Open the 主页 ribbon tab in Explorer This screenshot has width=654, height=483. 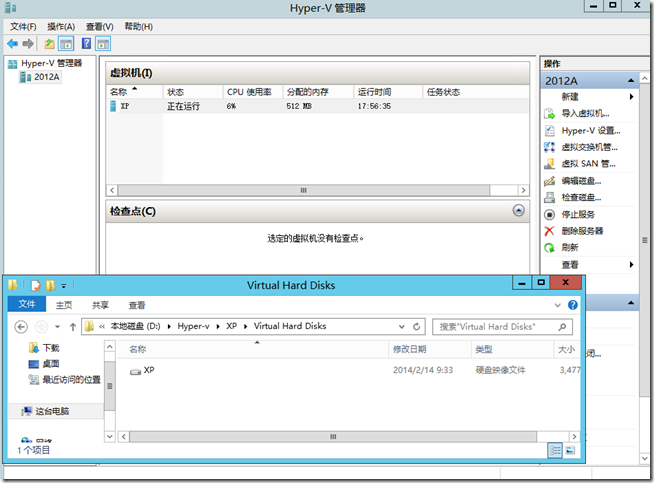64,305
